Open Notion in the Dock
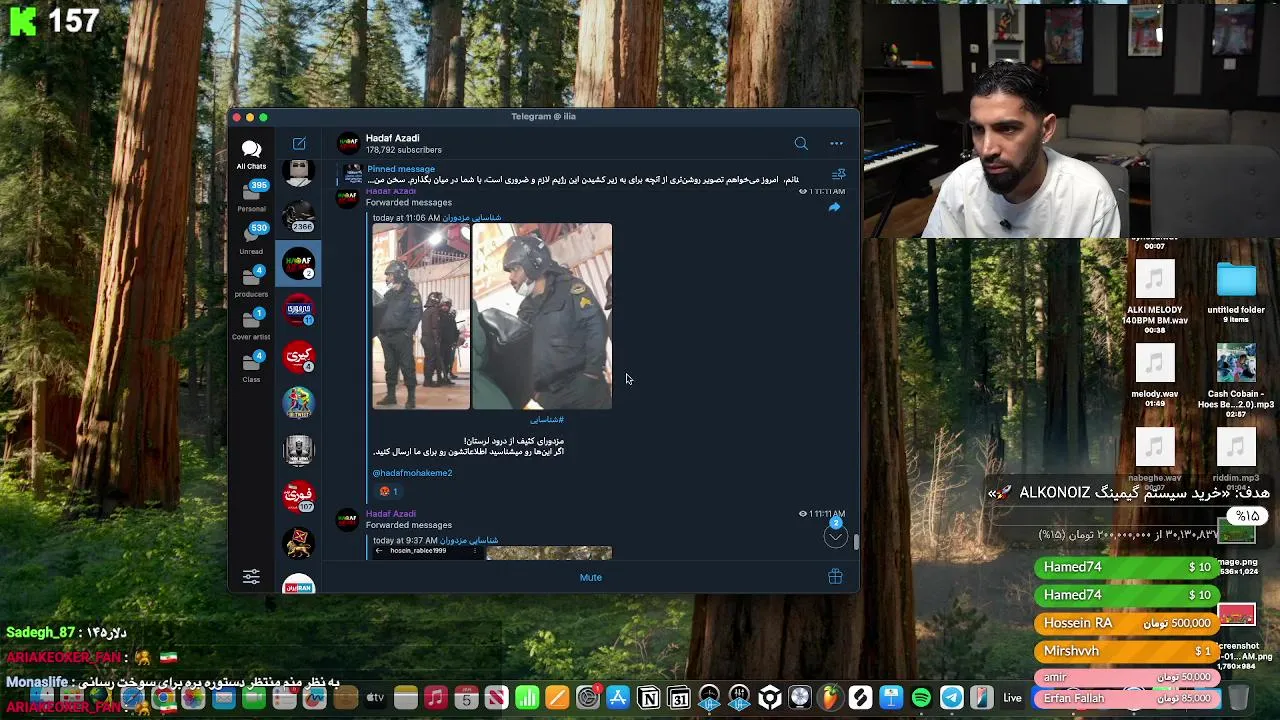This screenshot has height=720, width=1280. click(648, 697)
